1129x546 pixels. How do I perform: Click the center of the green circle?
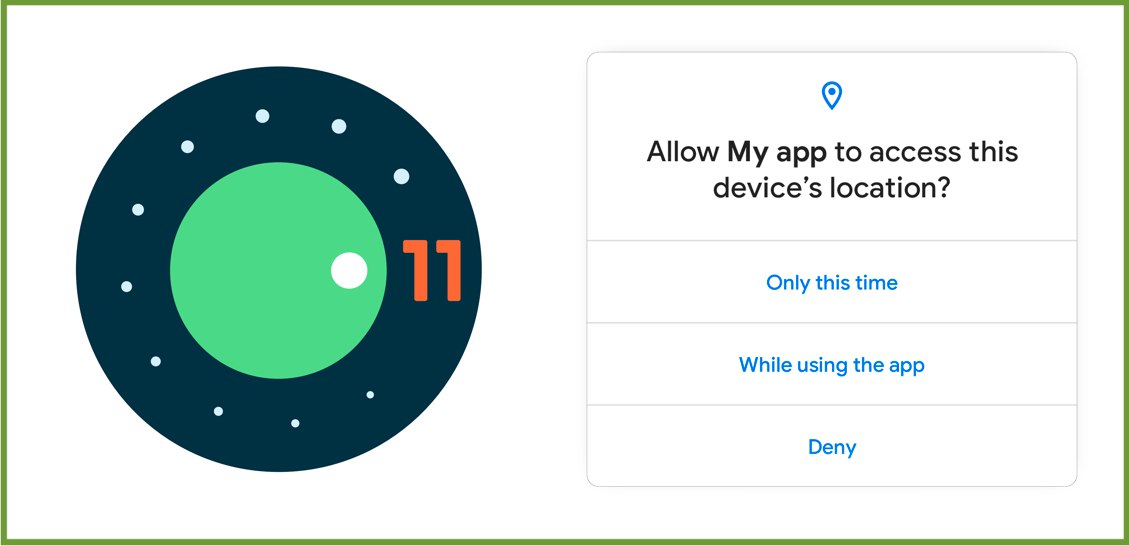click(278, 270)
